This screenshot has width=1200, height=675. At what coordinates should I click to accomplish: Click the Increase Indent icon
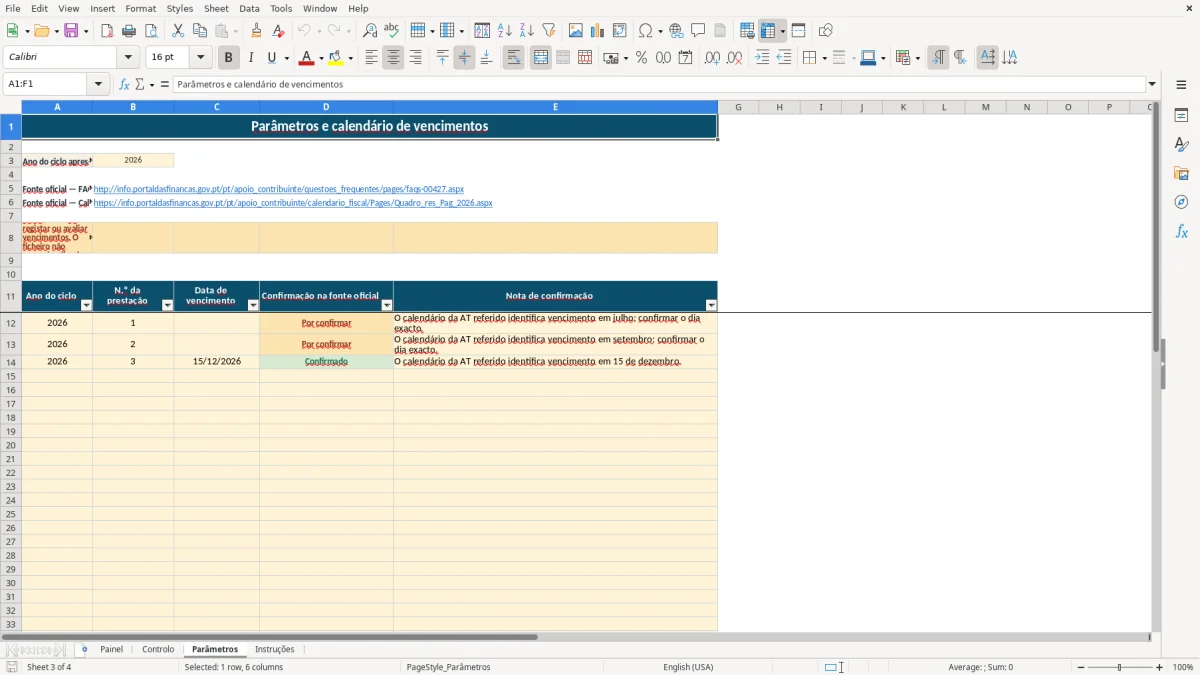[762, 58]
